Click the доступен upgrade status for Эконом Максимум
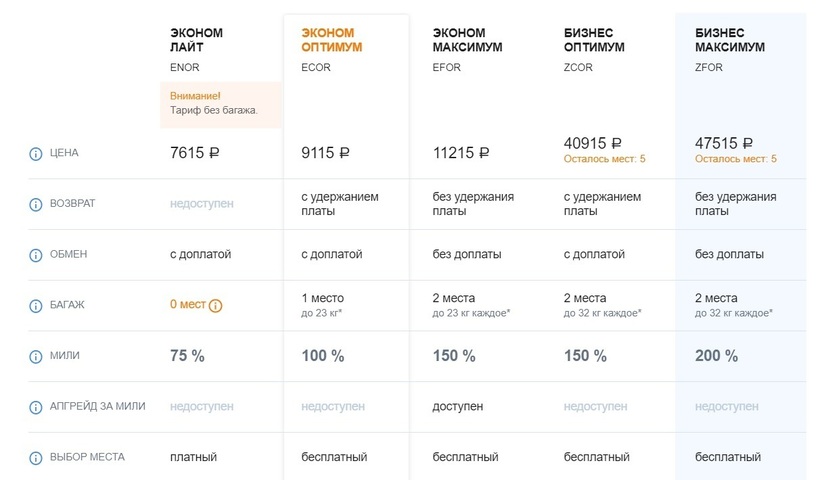Screen dimensions: 820x480 point(458,407)
